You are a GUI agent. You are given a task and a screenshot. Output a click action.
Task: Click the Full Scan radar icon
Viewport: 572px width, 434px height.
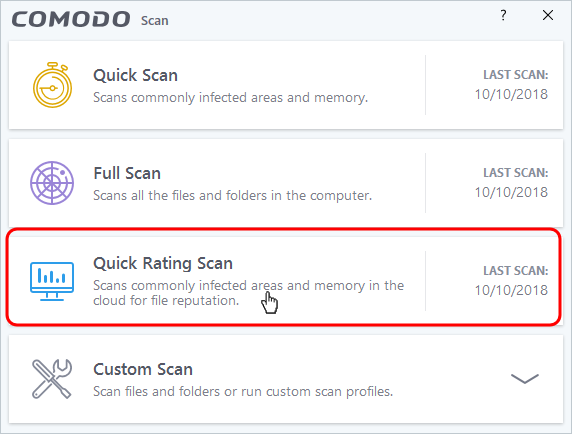pos(52,183)
